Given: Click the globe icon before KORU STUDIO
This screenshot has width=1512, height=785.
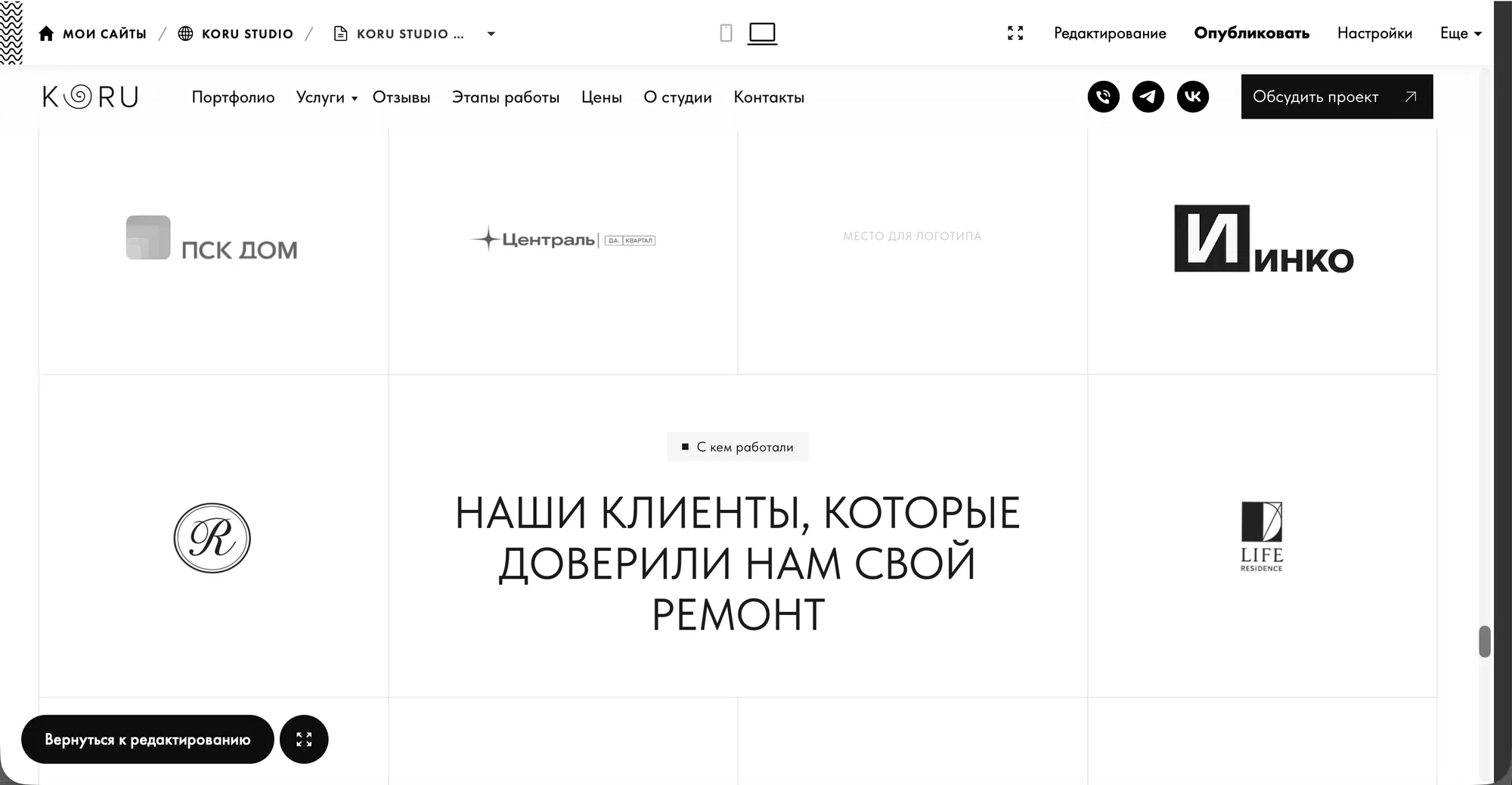Looking at the screenshot, I should click(x=185, y=33).
